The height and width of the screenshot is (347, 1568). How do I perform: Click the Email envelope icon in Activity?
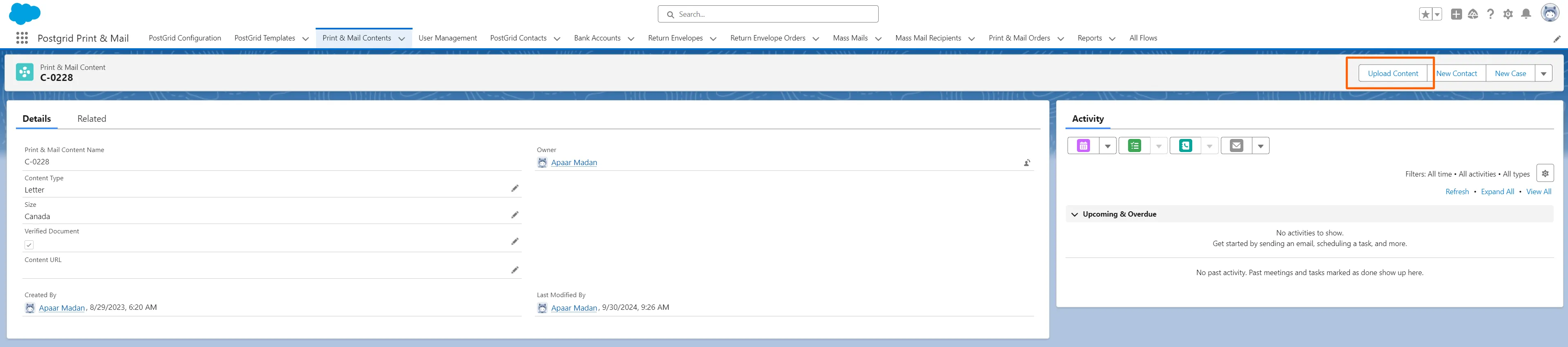click(x=1236, y=146)
